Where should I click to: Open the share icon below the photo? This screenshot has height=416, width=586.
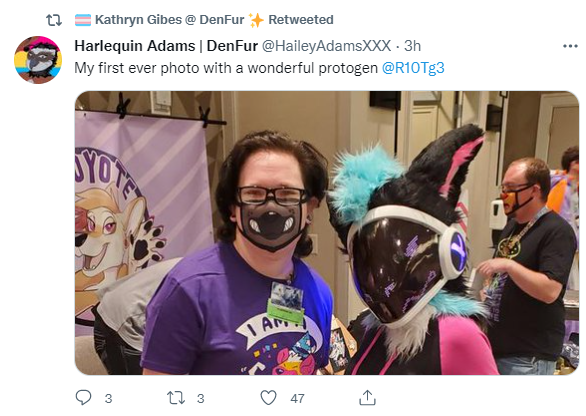(x=367, y=398)
